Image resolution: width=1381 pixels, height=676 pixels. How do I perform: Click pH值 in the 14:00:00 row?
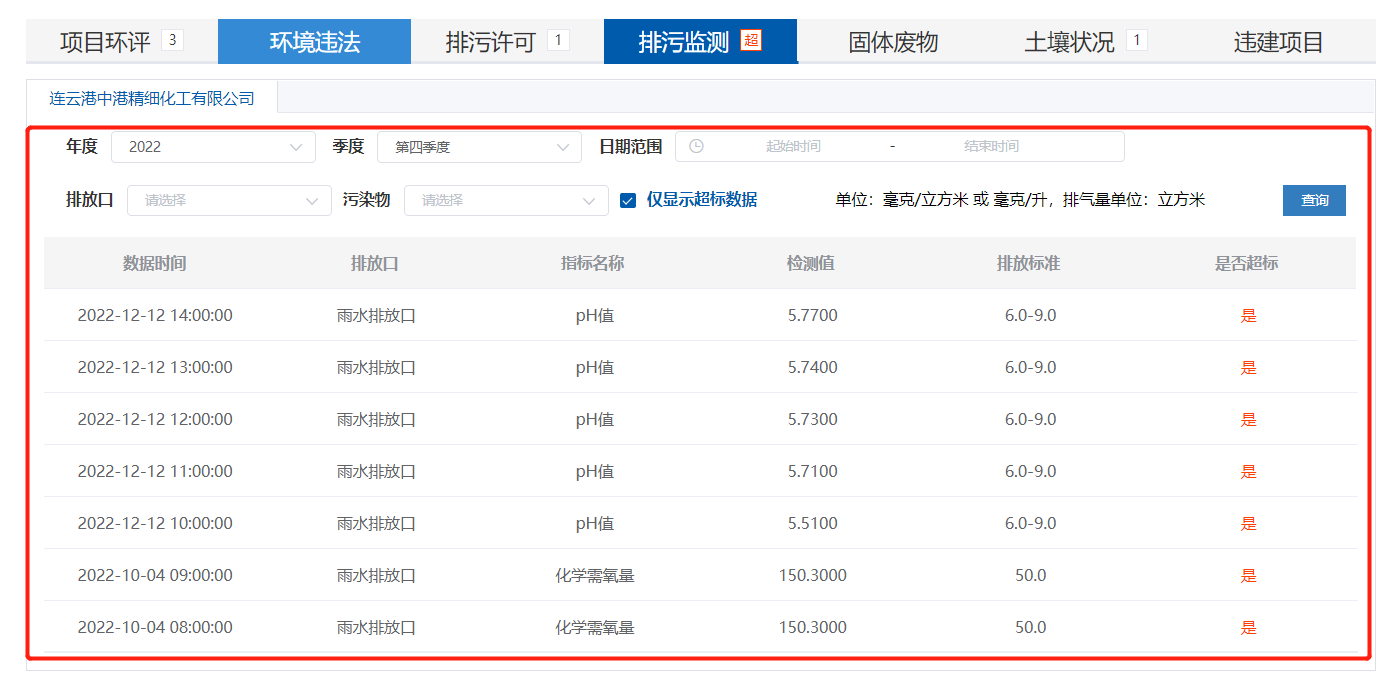[595, 316]
